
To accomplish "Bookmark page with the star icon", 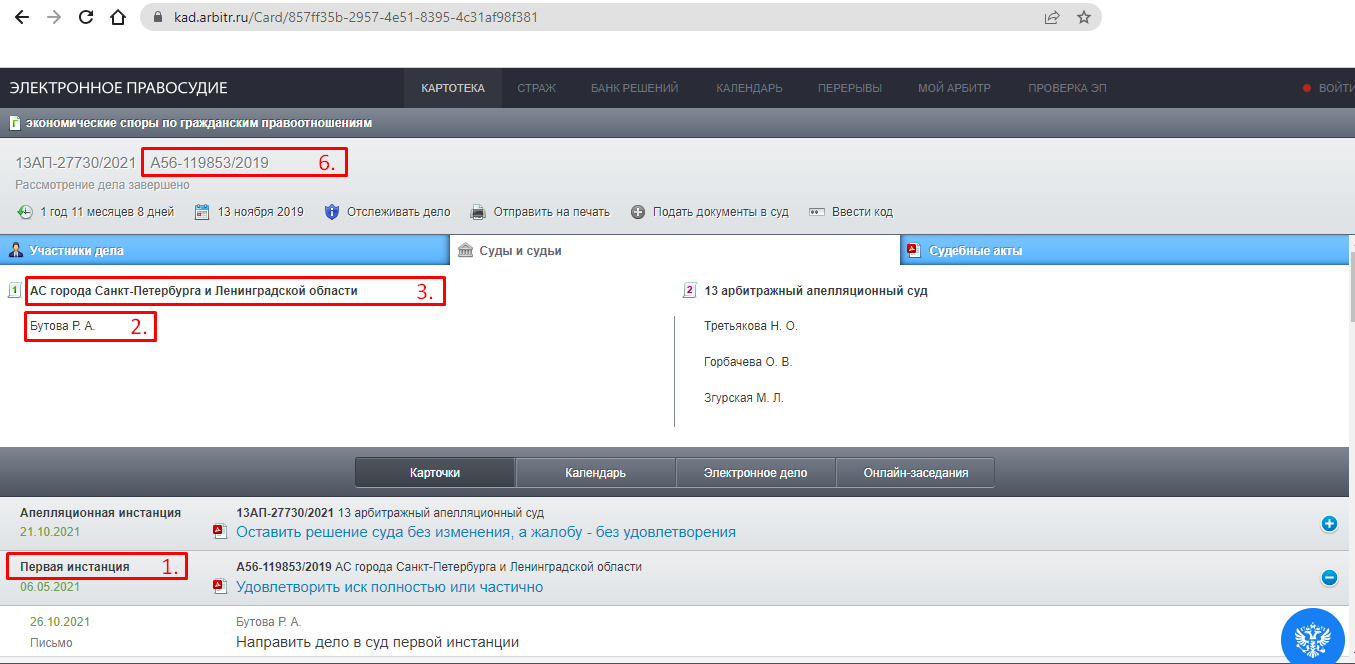I will [1083, 17].
